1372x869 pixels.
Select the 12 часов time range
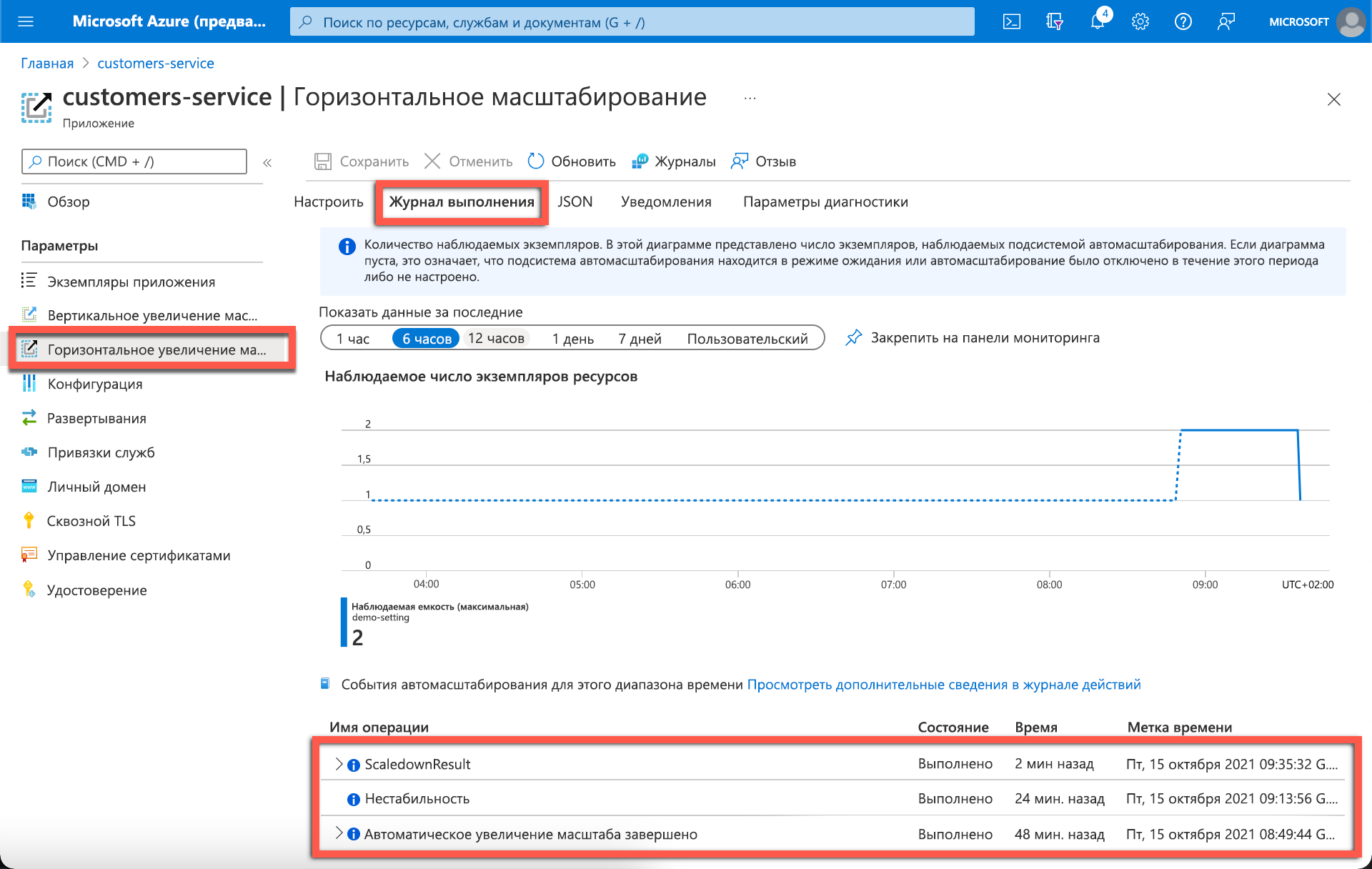click(x=496, y=339)
